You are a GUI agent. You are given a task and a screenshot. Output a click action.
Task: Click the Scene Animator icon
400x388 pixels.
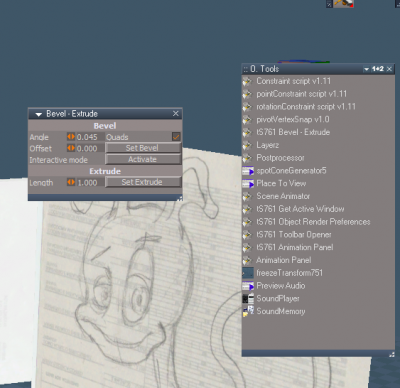tap(247, 196)
